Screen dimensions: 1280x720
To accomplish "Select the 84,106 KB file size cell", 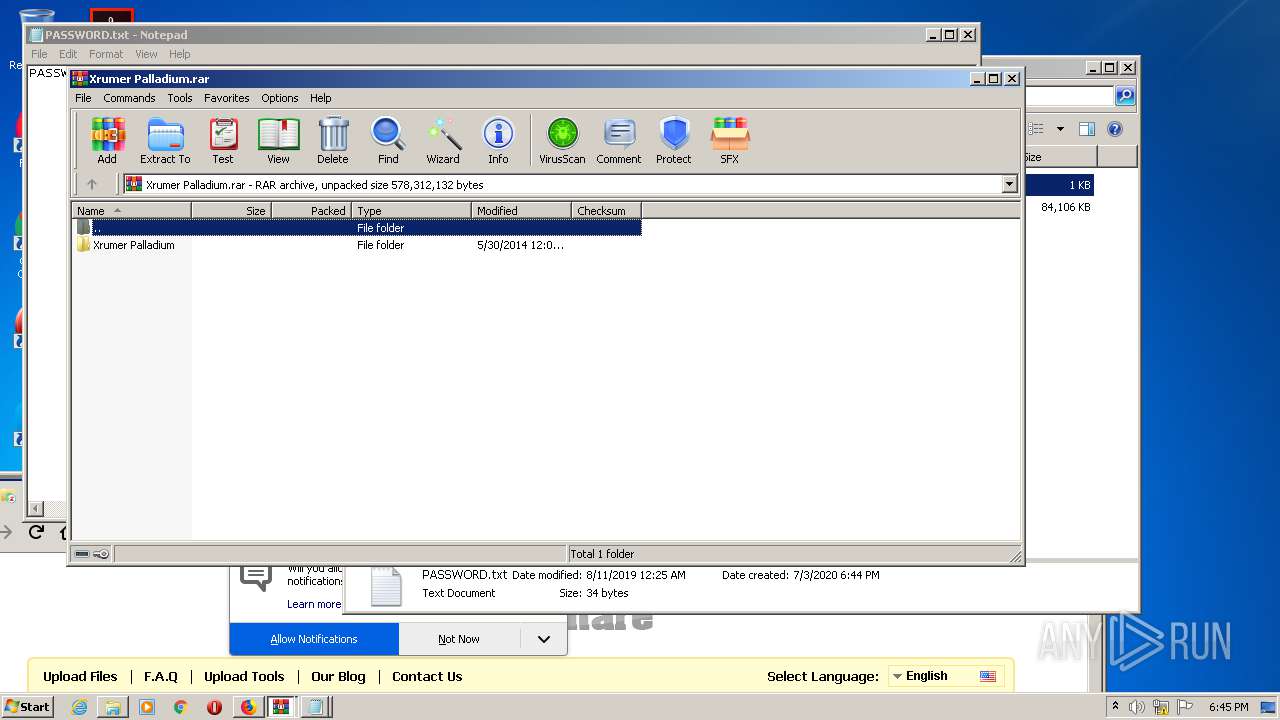I will point(1065,207).
